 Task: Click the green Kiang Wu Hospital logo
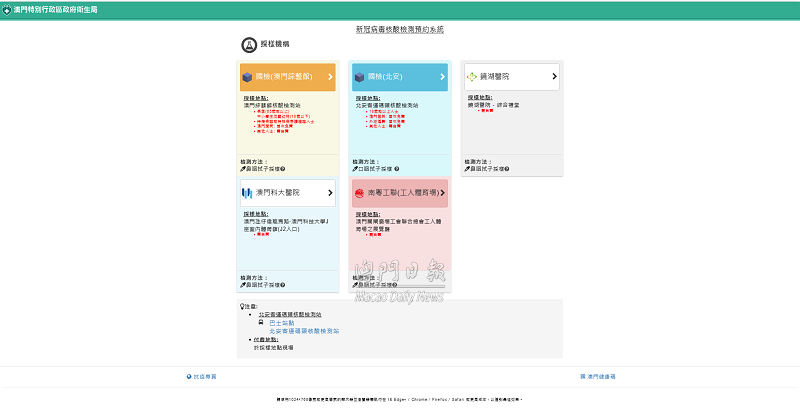(x=472, y=77)
